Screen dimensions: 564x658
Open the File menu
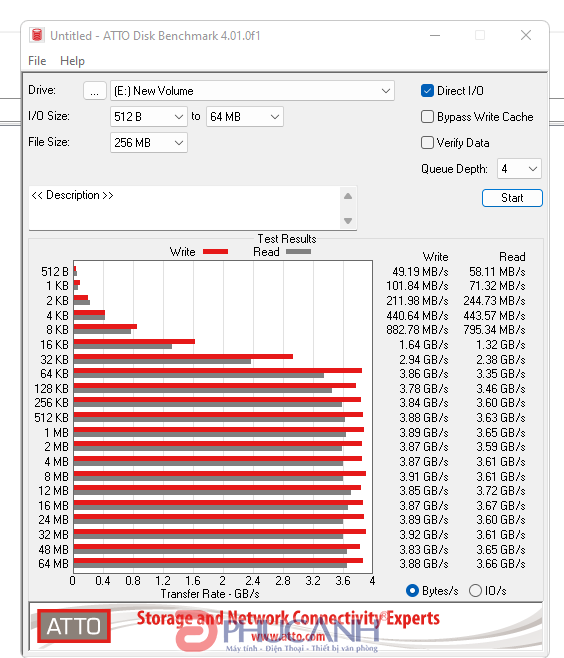[x=37, y=61]
